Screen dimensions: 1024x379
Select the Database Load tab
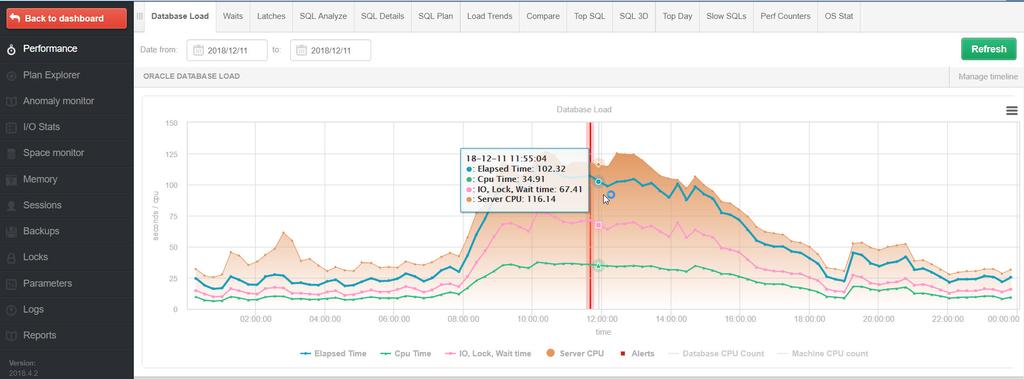click(180, 16)
